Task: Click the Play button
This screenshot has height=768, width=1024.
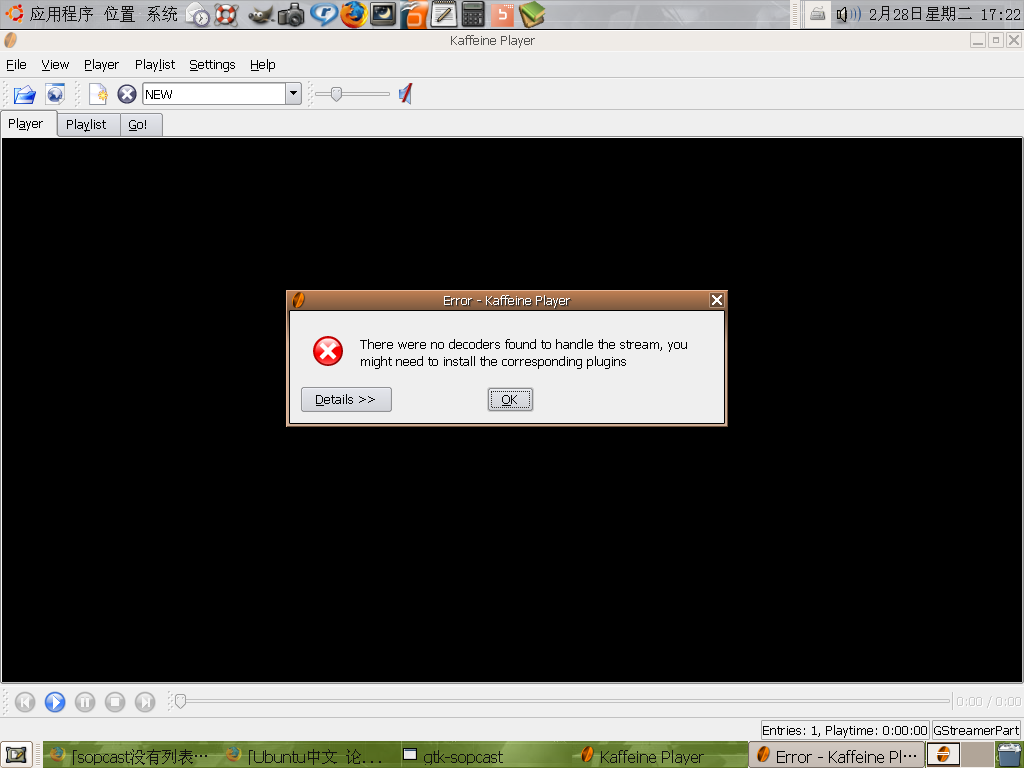Action: (x=55, y=702)
